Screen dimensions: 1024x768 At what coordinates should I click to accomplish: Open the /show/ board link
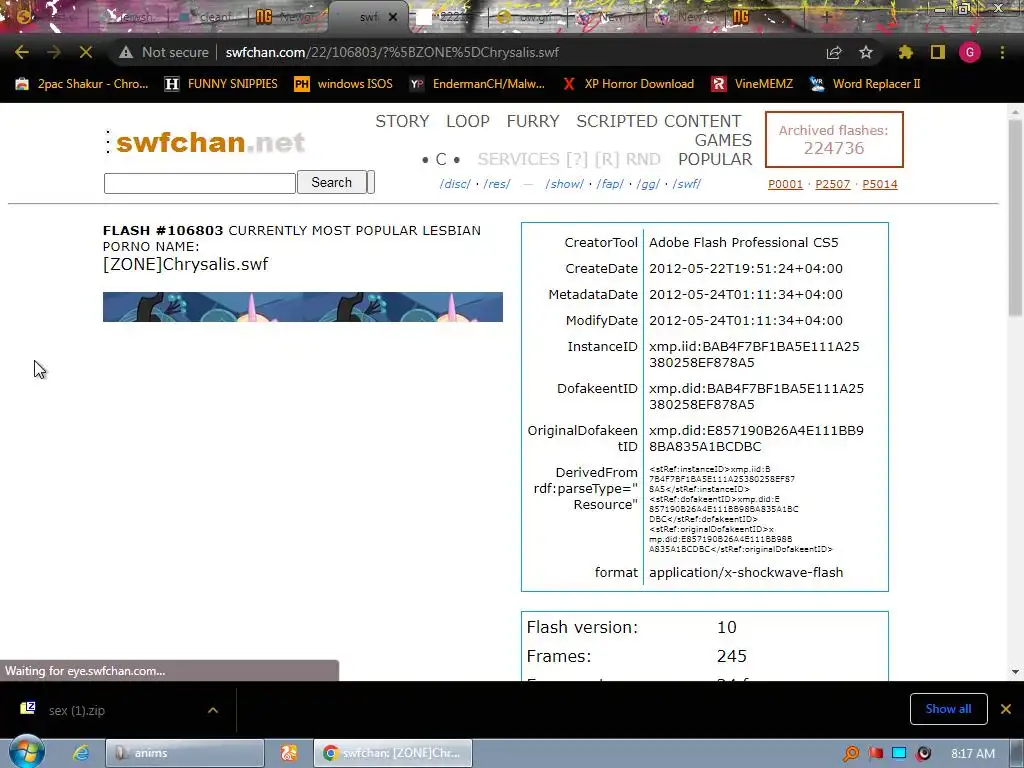coord(564,184)
